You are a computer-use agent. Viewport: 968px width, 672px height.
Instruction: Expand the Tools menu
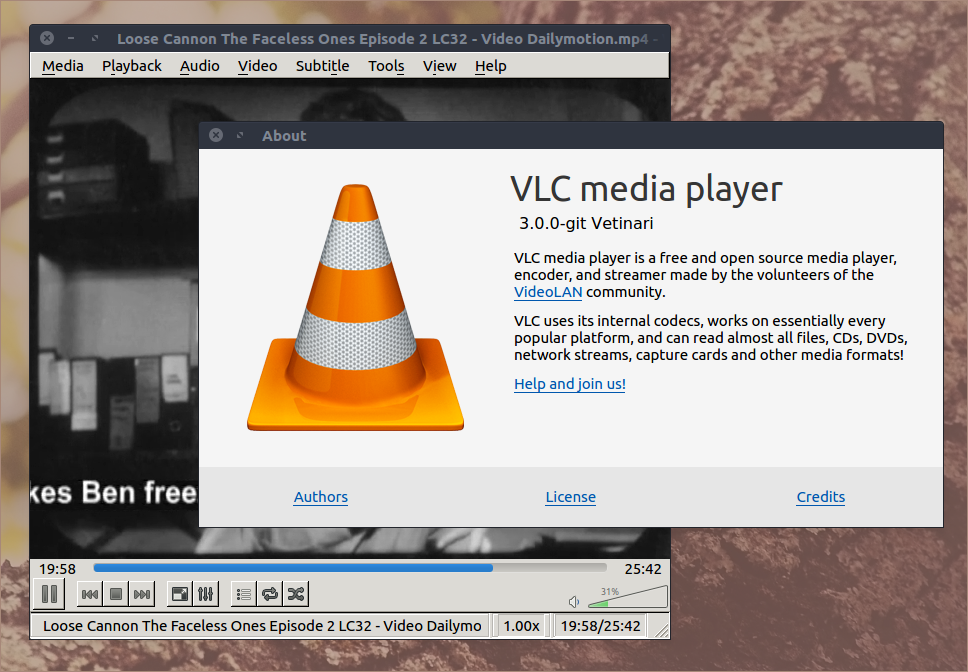(x=386, y=66)
